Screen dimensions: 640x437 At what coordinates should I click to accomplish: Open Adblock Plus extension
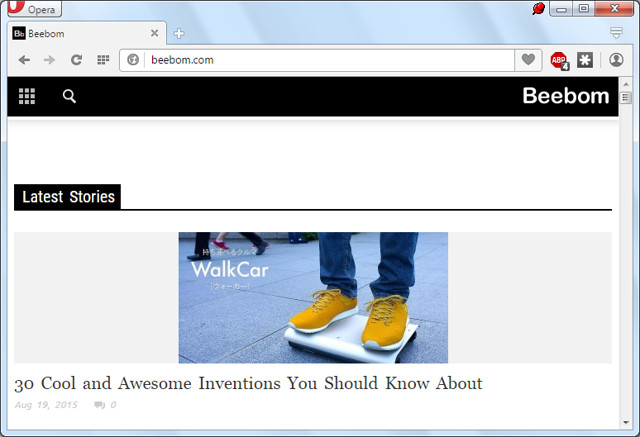click(x=559, y=61)
